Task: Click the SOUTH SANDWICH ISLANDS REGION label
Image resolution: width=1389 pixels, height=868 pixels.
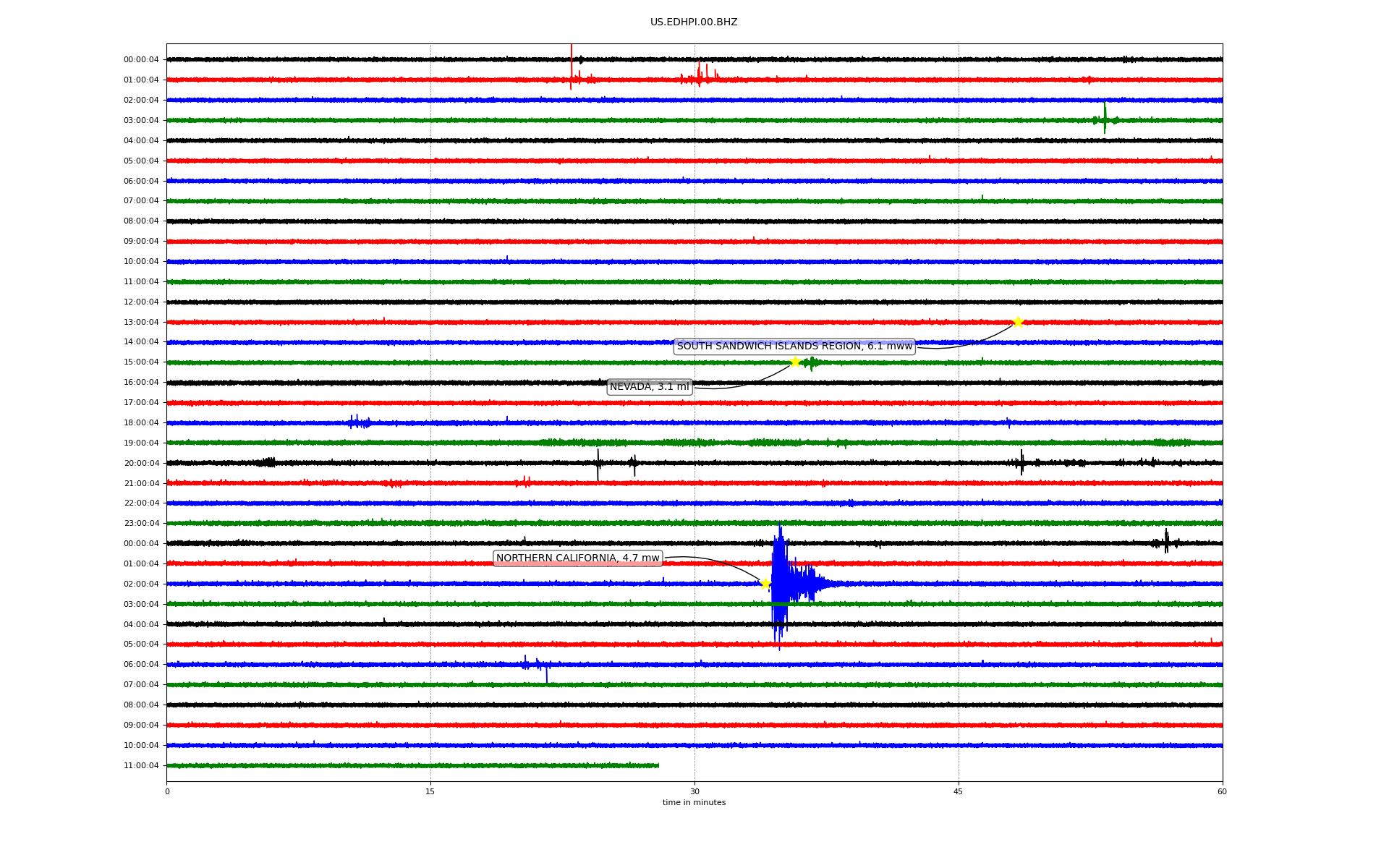Action: [794, 346]
